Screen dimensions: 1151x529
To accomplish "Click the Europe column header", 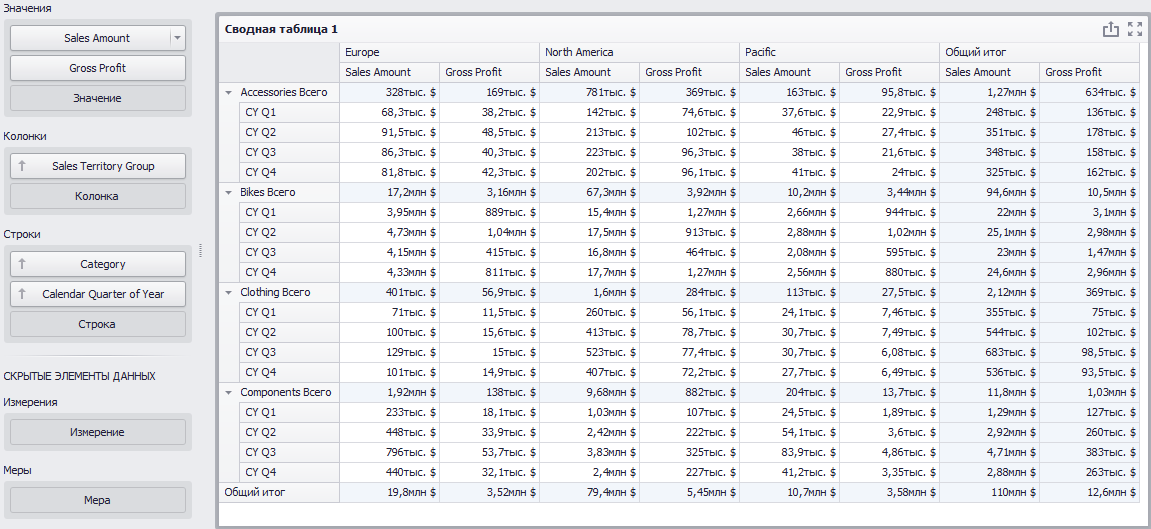I will pos(439,53).
